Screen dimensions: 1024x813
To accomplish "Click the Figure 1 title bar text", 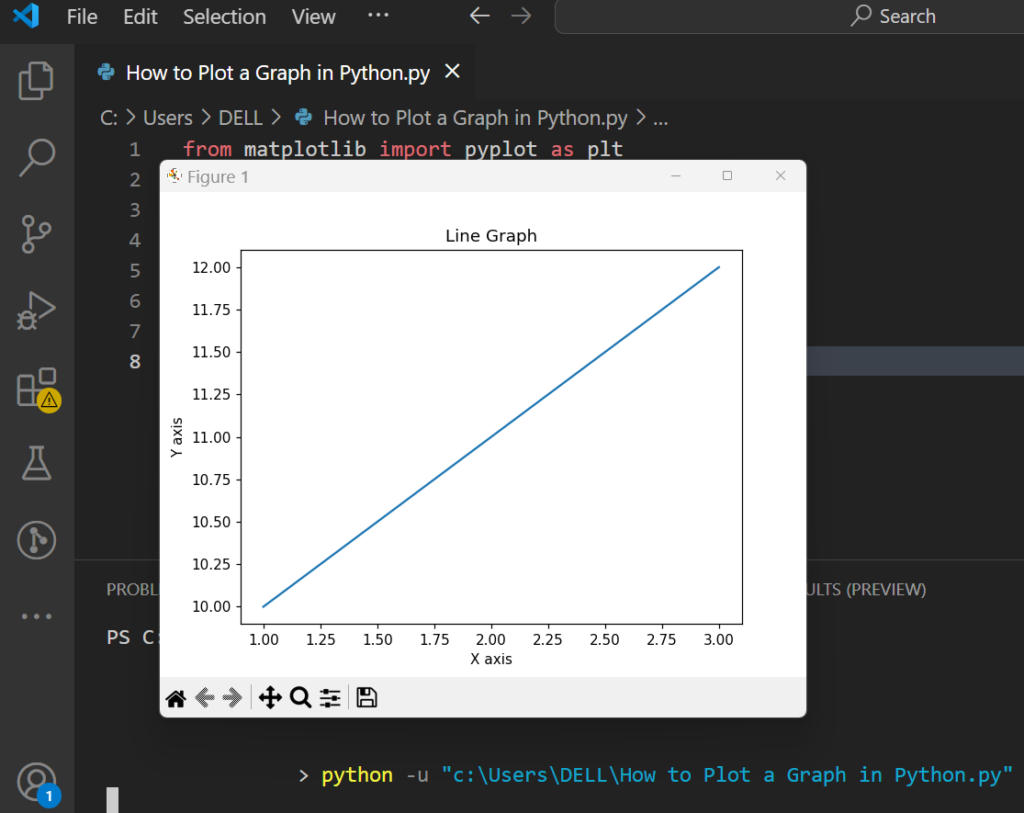I will [217, 177].
